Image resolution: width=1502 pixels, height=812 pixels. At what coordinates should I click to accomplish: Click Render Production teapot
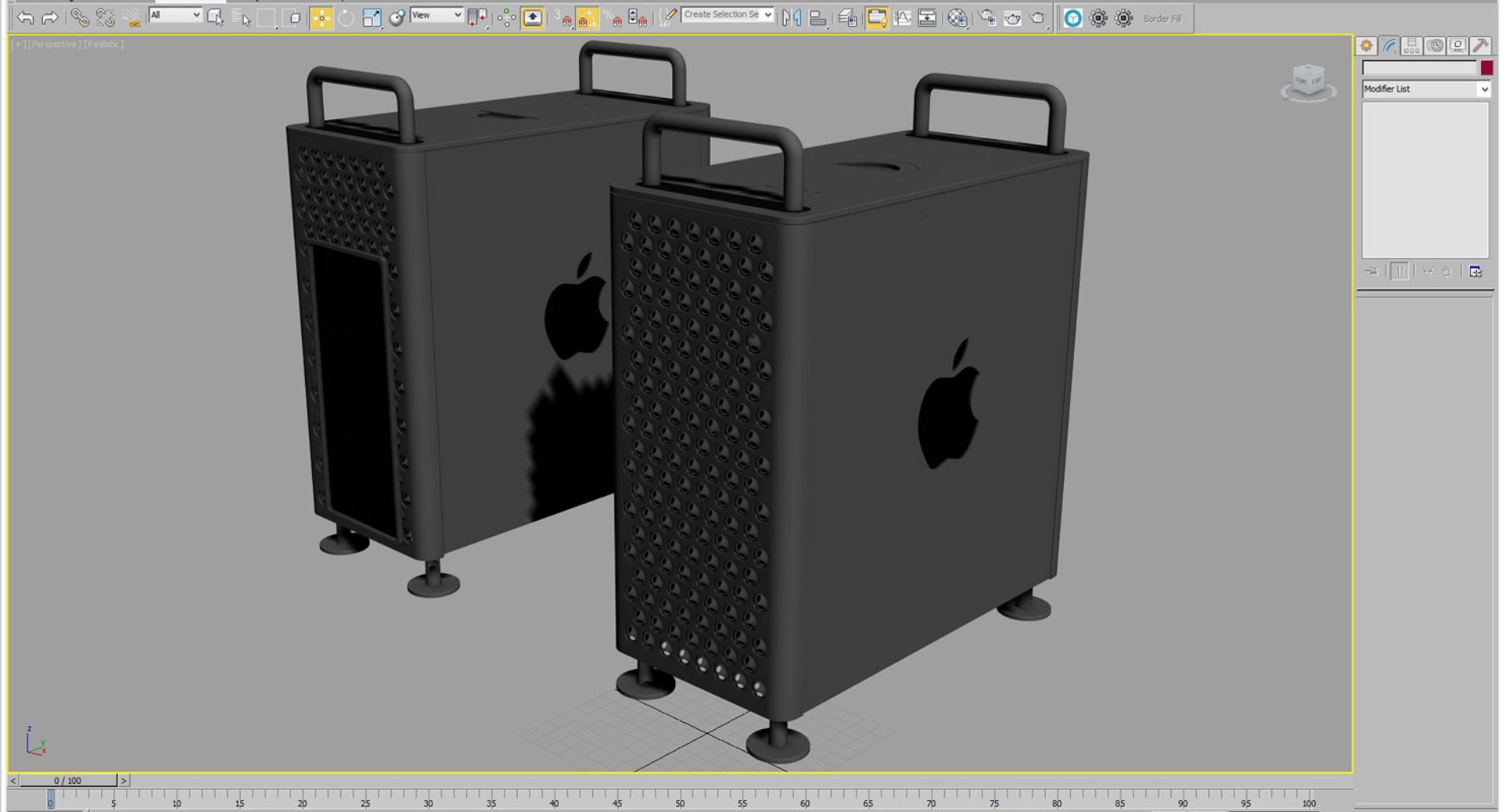point(1038,17)
